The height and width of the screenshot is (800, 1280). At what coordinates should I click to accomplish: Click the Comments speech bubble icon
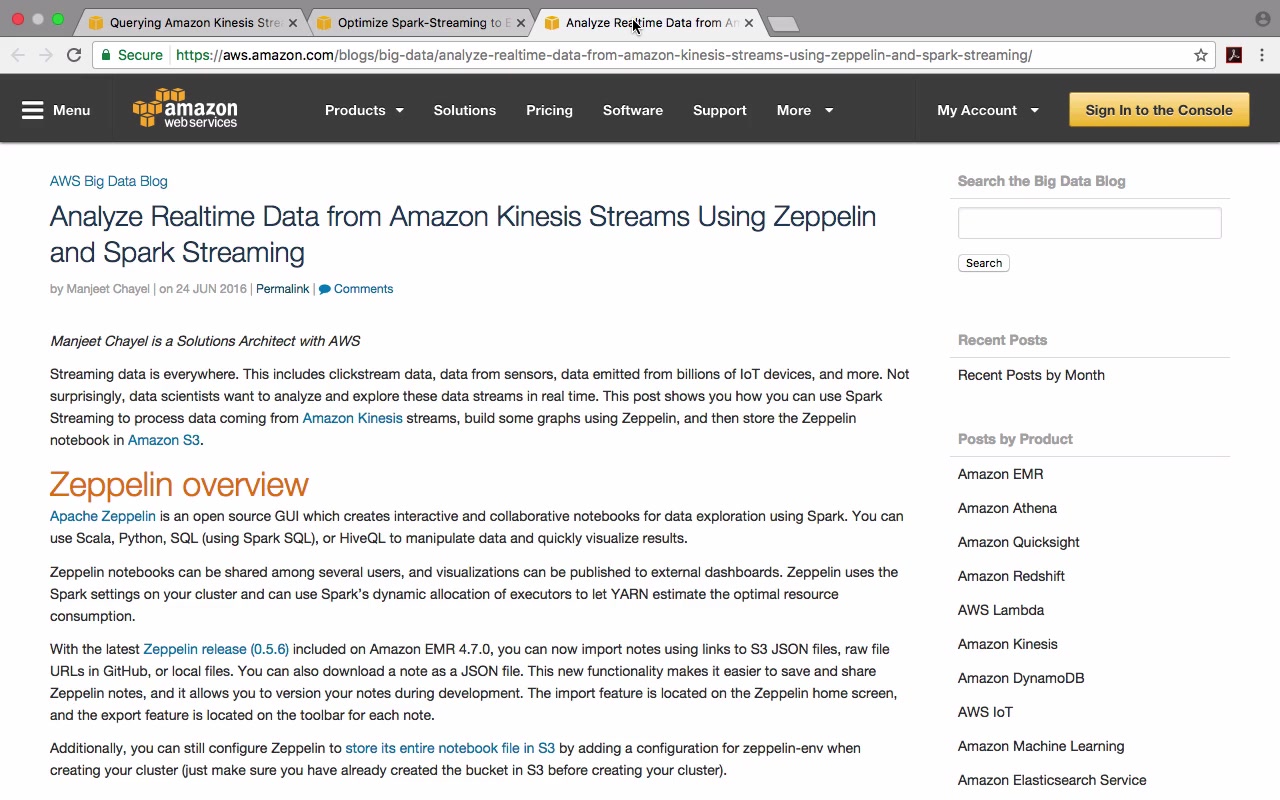(x=324, y=289)
